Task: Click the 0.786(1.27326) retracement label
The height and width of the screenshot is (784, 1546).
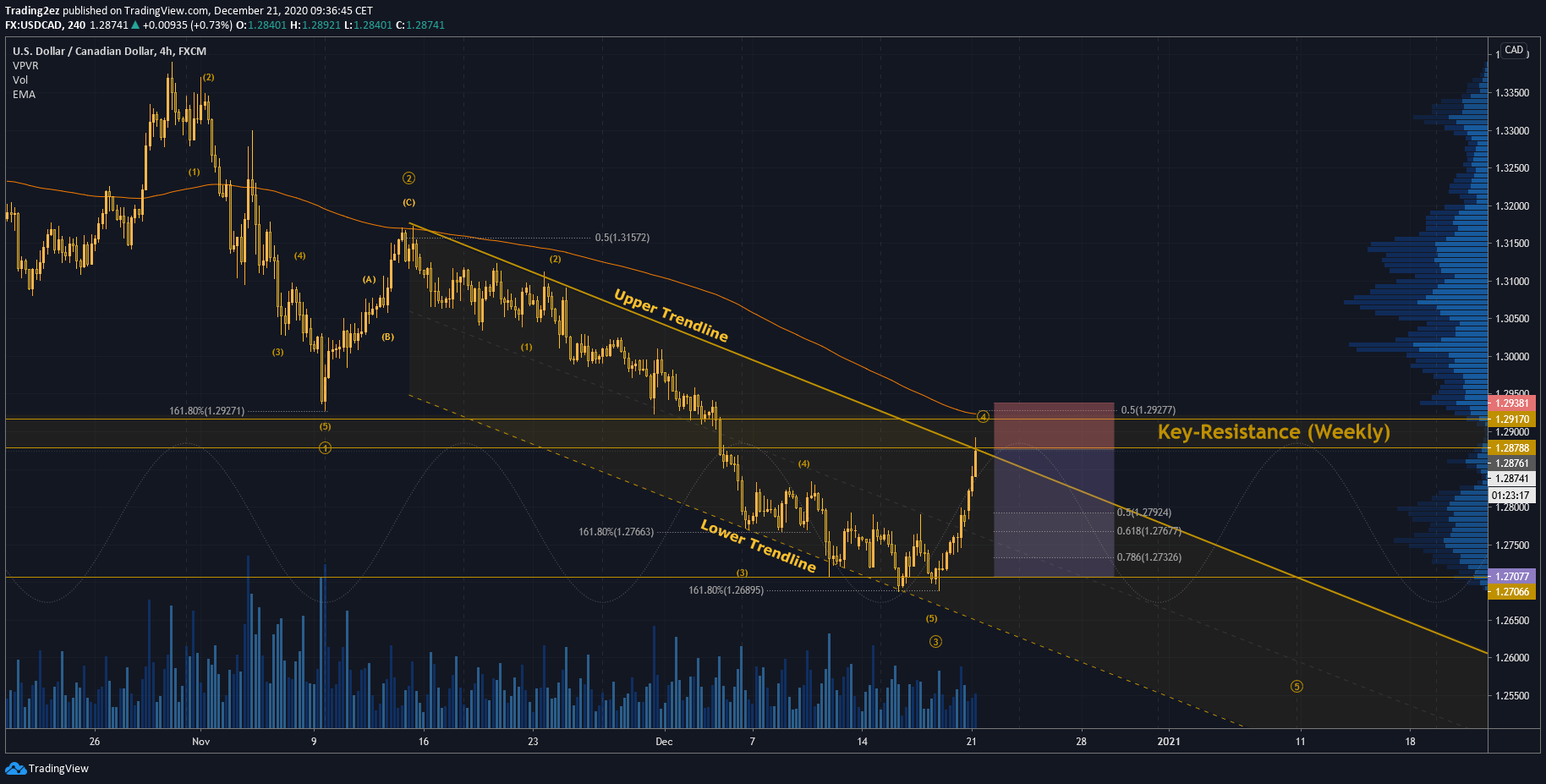Action: (x=1149, y=557)
